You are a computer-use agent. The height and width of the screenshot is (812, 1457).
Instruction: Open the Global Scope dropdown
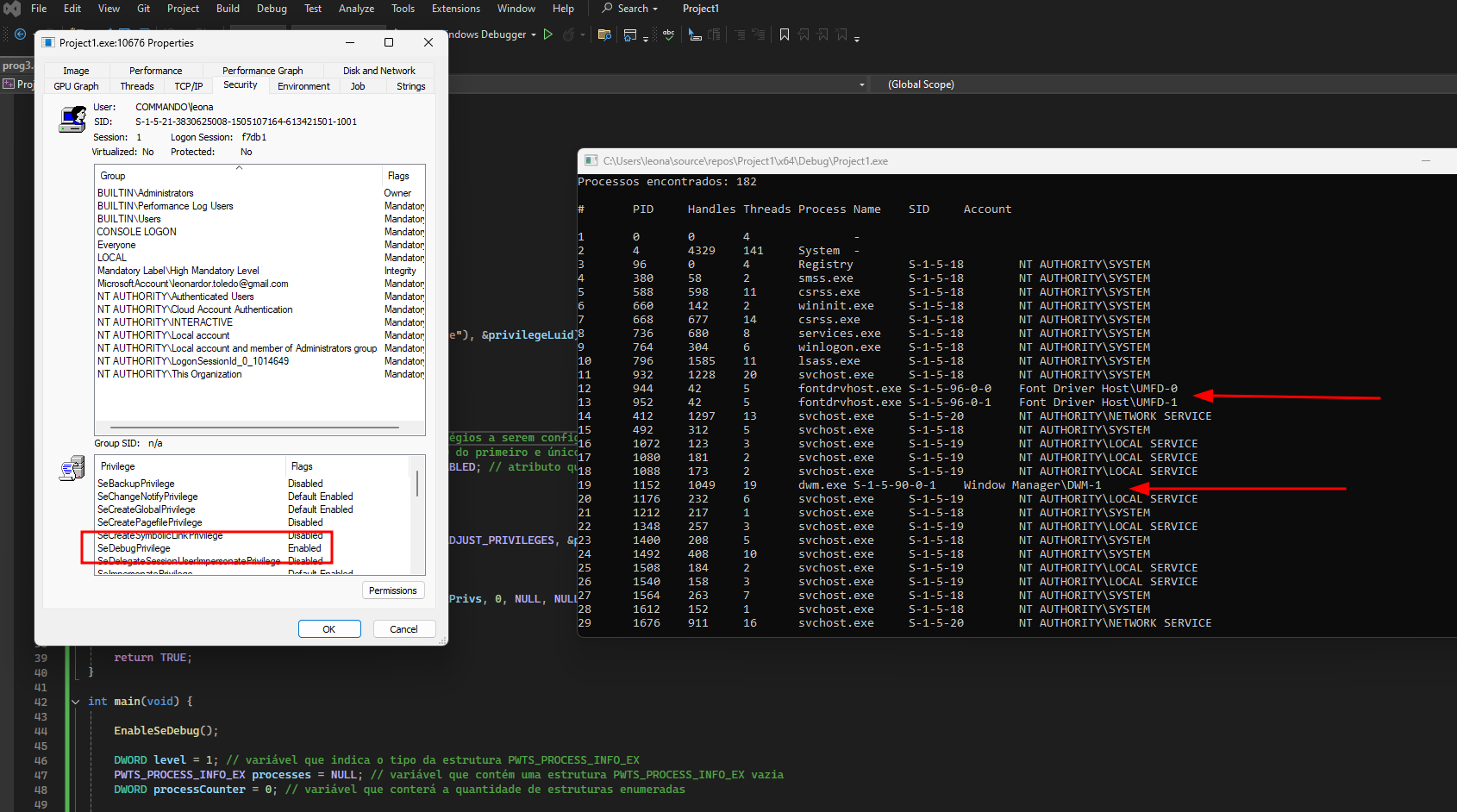click(x=921, y=84)
